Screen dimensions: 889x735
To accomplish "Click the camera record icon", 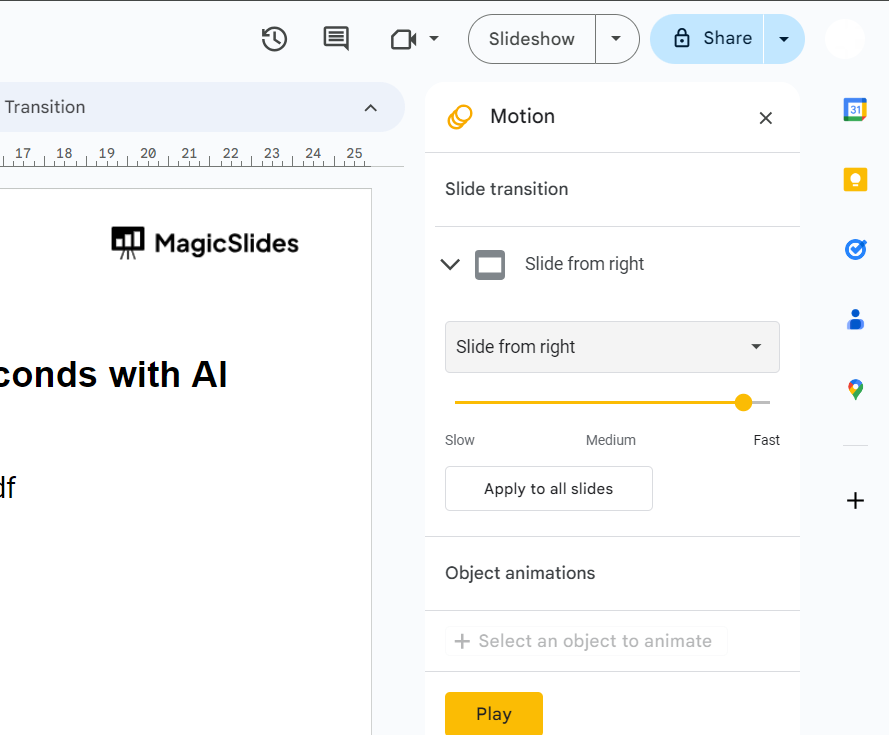I will click(x=403, y=39).
